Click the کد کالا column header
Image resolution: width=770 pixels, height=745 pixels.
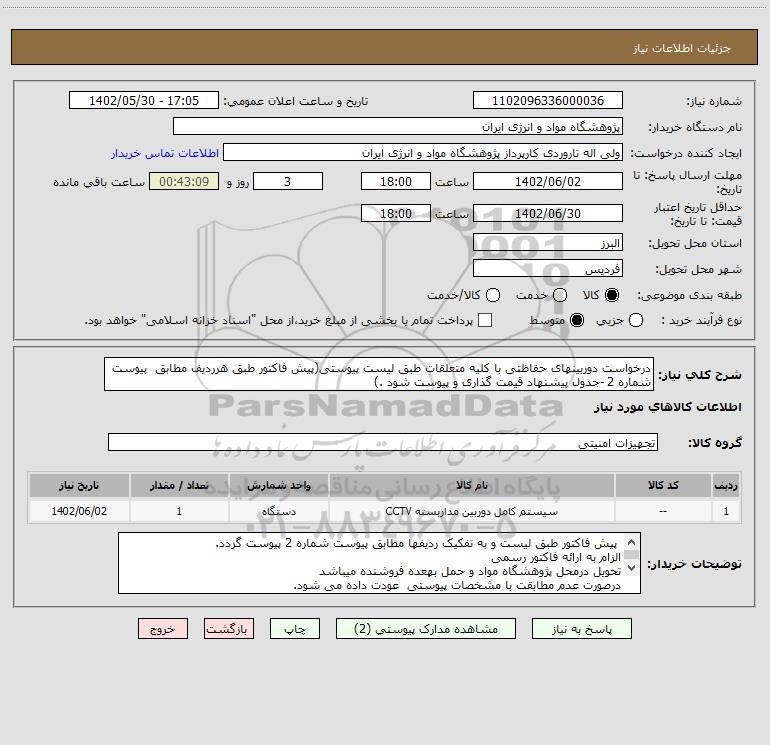tap(663, 485)
